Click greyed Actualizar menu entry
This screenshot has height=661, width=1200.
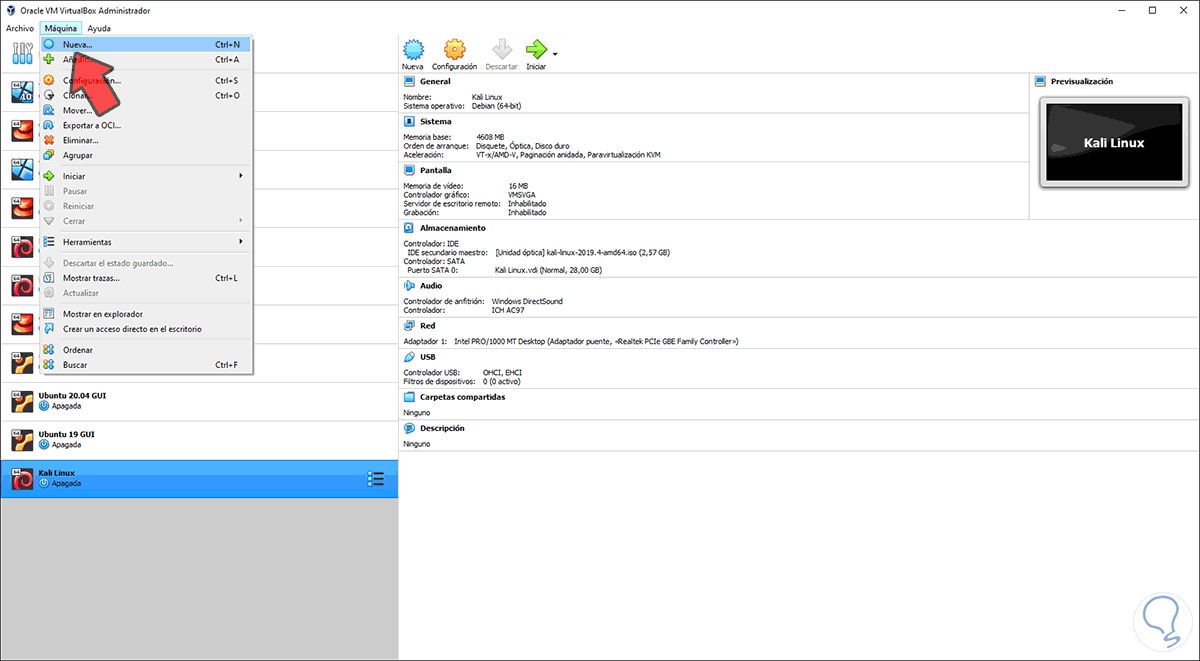[x=146, y=293]
